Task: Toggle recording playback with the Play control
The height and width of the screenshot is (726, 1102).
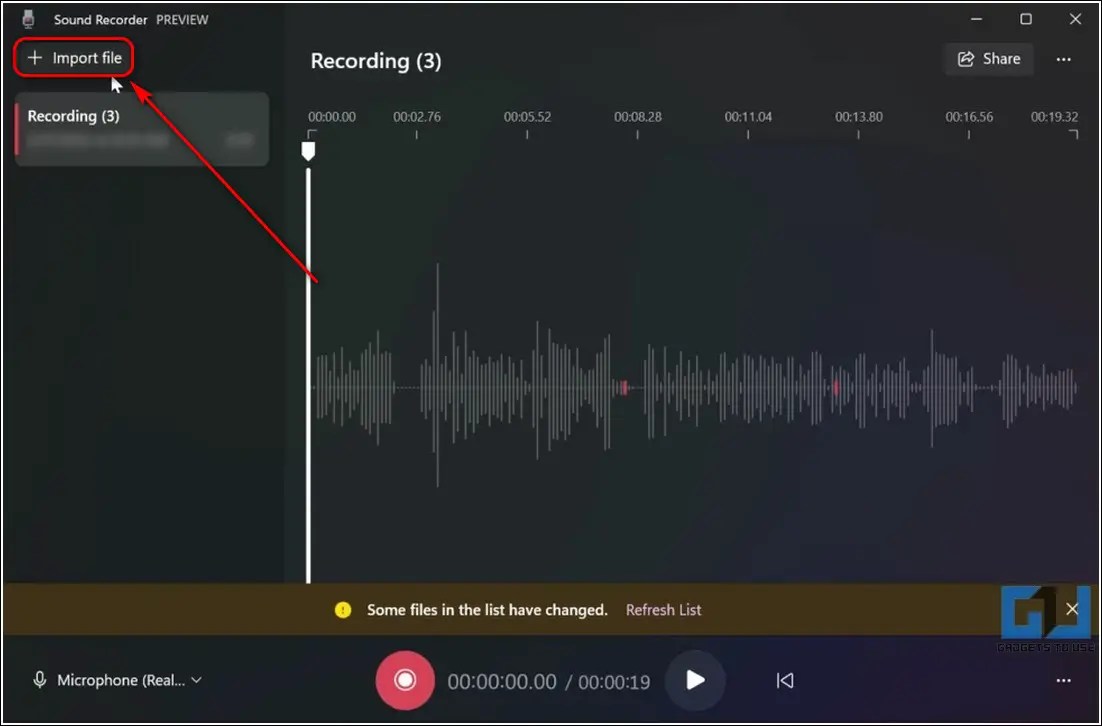Action: pyautogui.click(x=696, y=680)
